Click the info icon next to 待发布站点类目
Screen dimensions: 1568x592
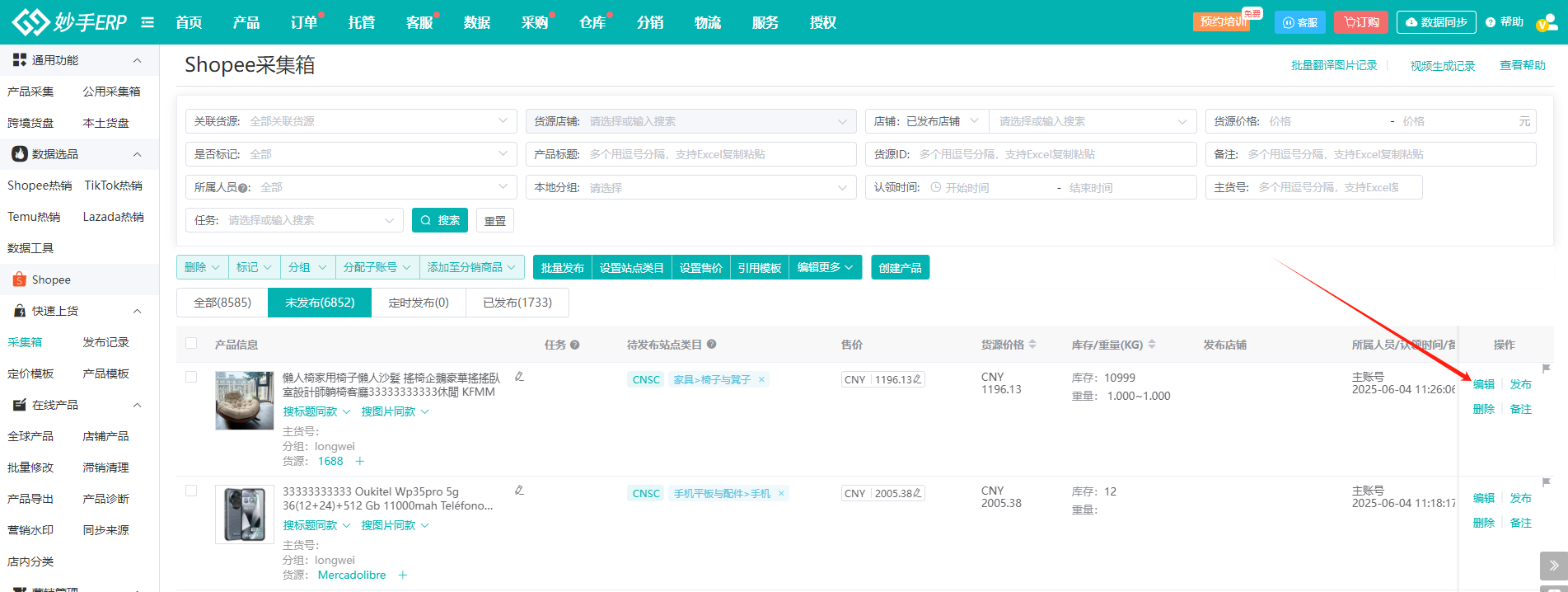coord(712,345)
